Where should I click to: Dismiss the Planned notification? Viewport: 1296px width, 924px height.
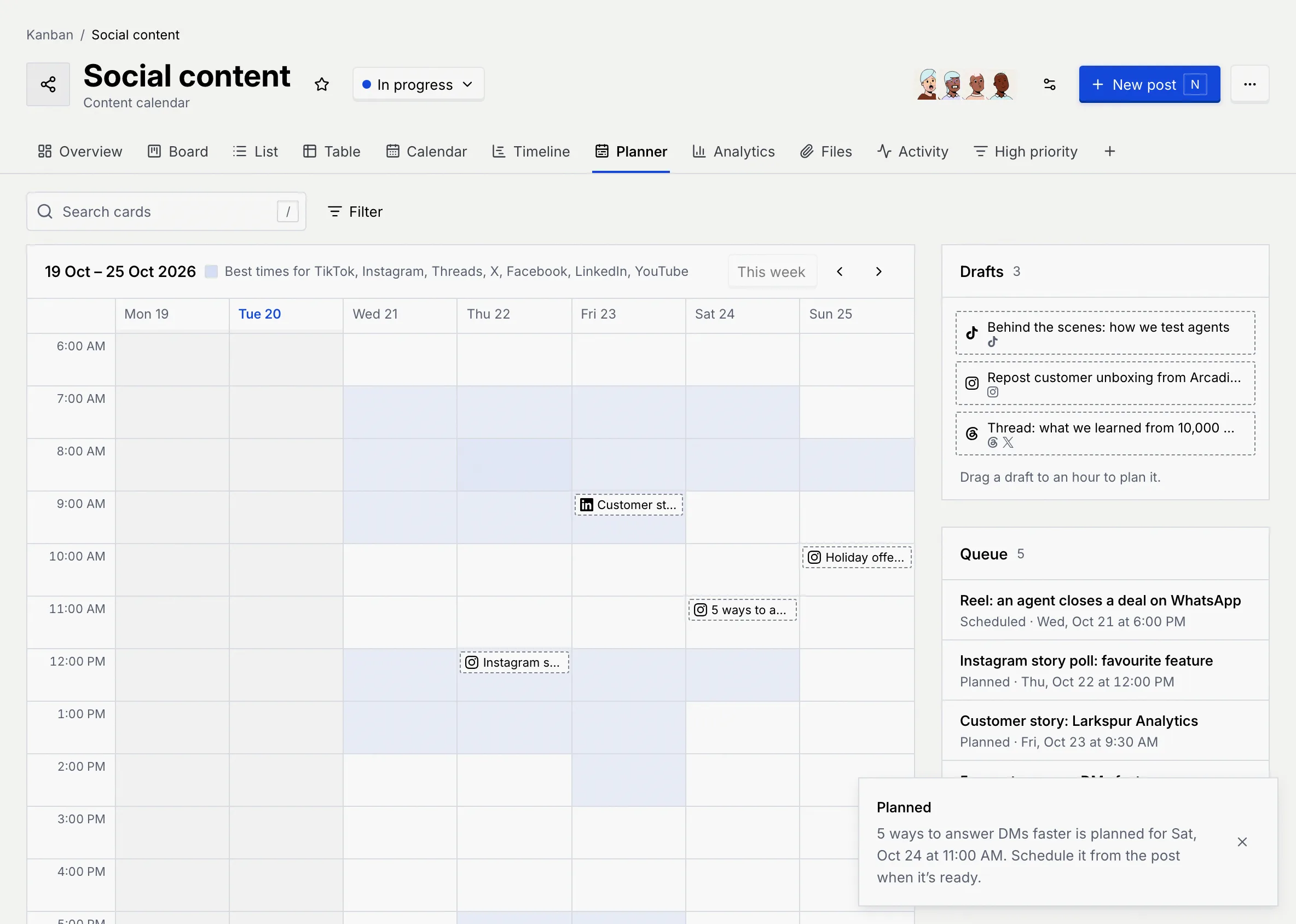point(1242,841)
